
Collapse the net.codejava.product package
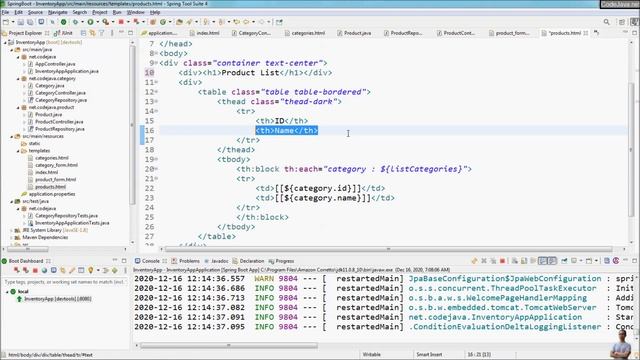18,107
